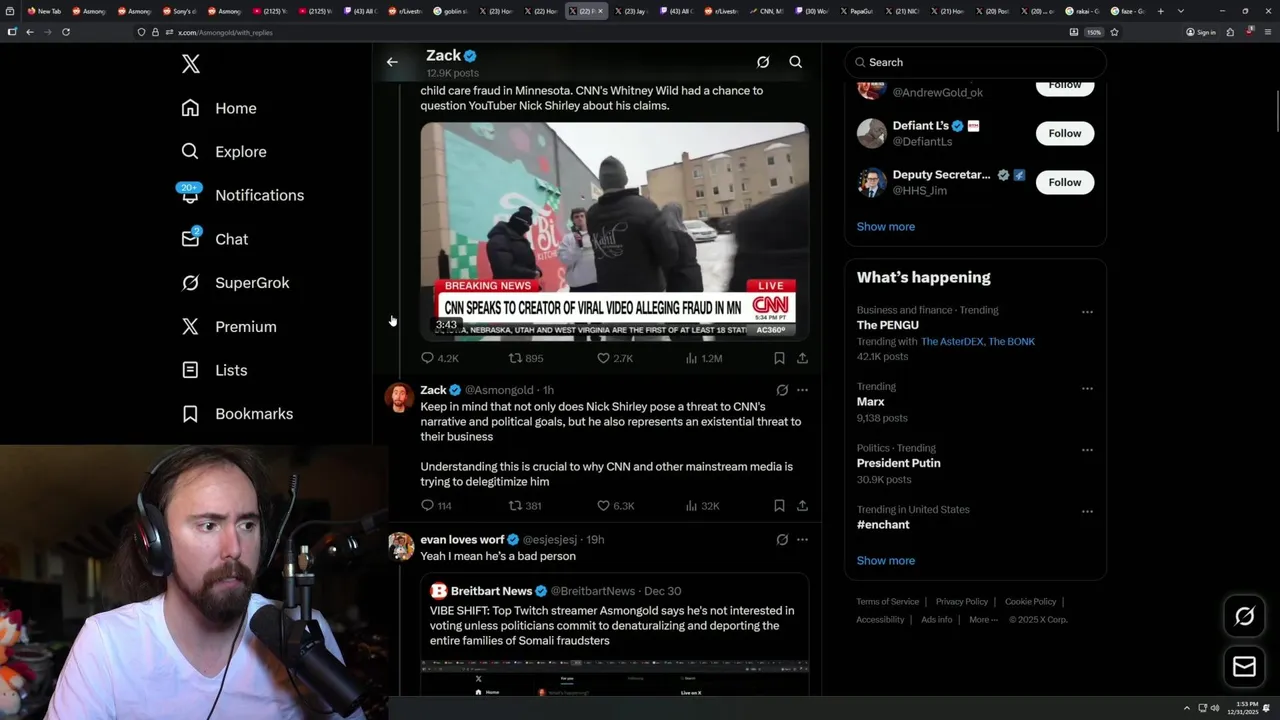Screen dimensions: 1280x720
Task: Bookmark this page with the star
Action: click(1114, 32)
